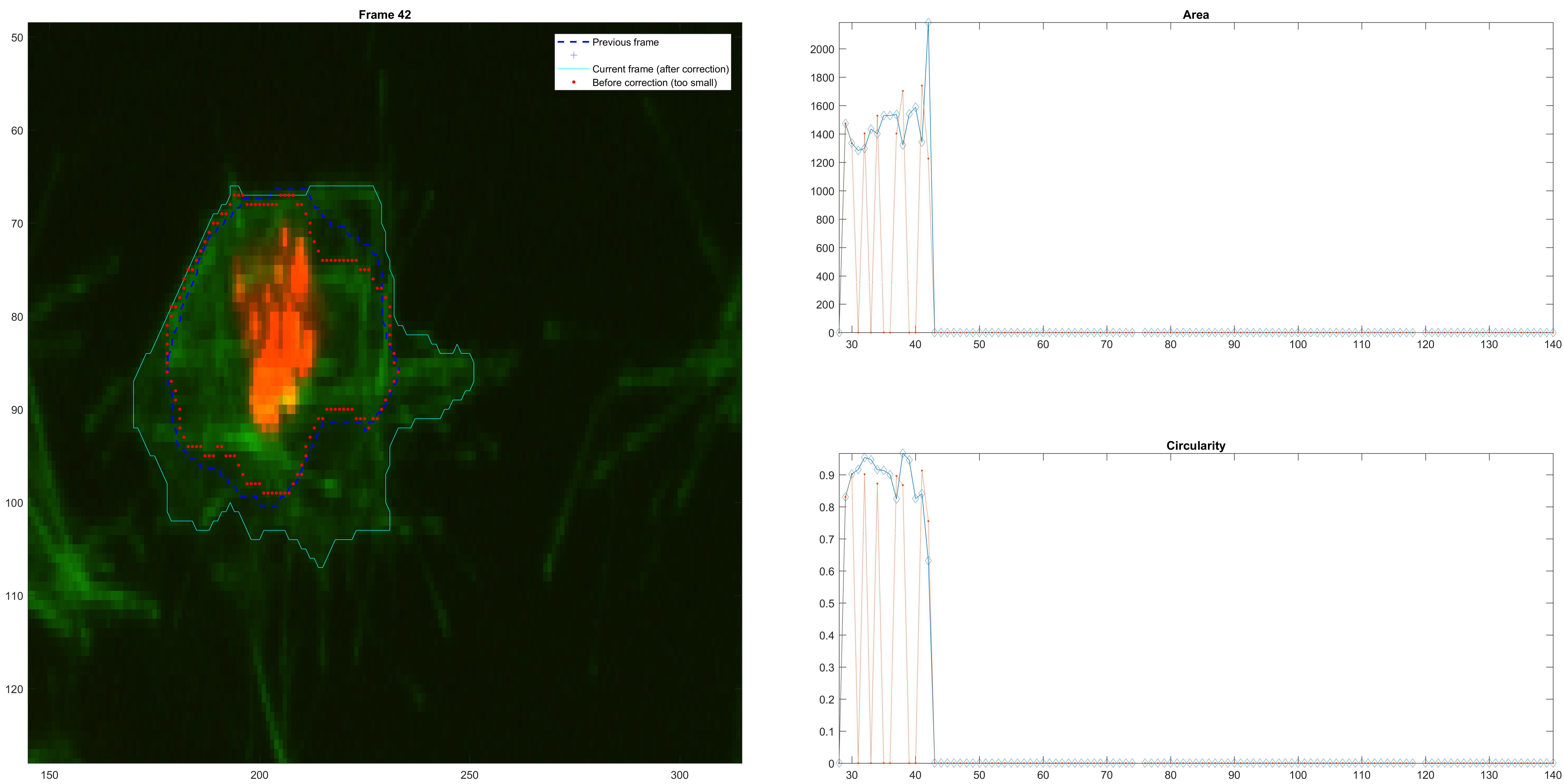Select "Current frame (after correction)" legend label
This screenshot has height=784, width=1564.
661,69
